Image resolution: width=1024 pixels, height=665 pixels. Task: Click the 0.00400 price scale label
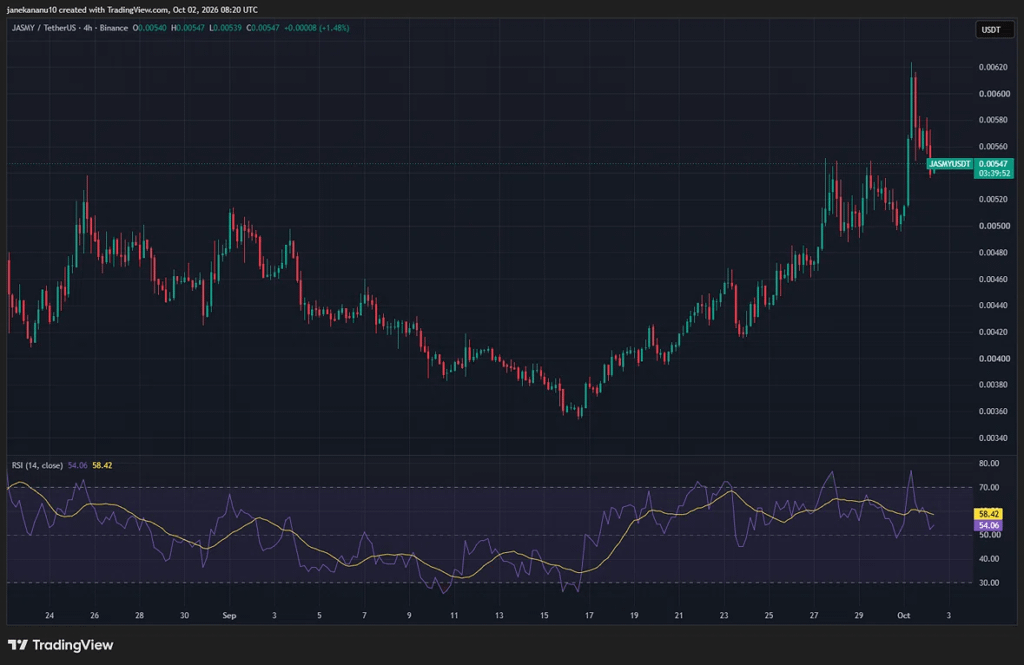tap(994, 359)
